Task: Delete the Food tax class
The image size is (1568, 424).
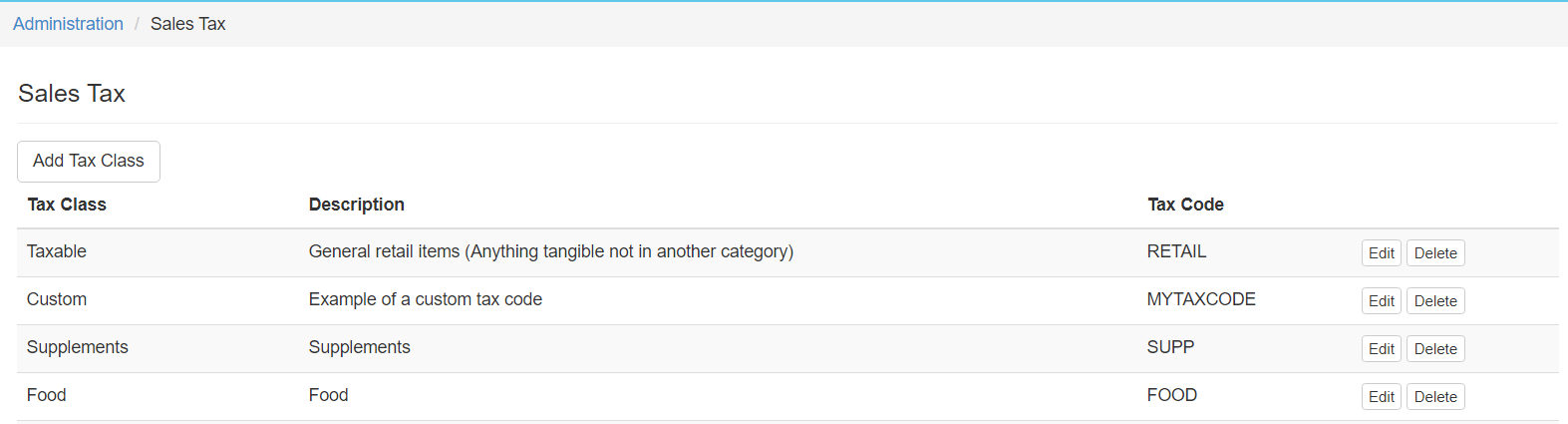Action: click(1434, 397)
